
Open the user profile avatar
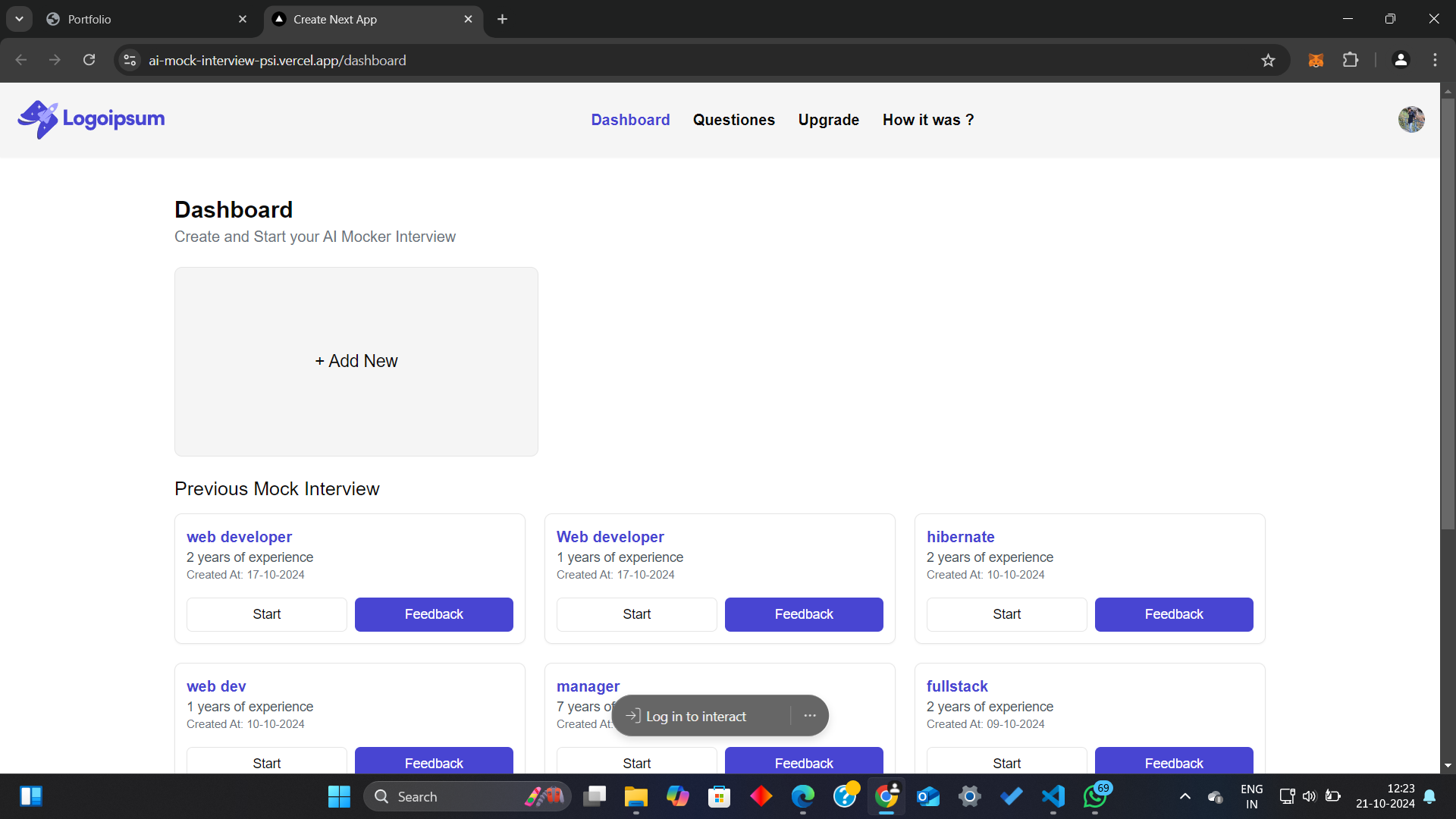tap(1410, 119)
